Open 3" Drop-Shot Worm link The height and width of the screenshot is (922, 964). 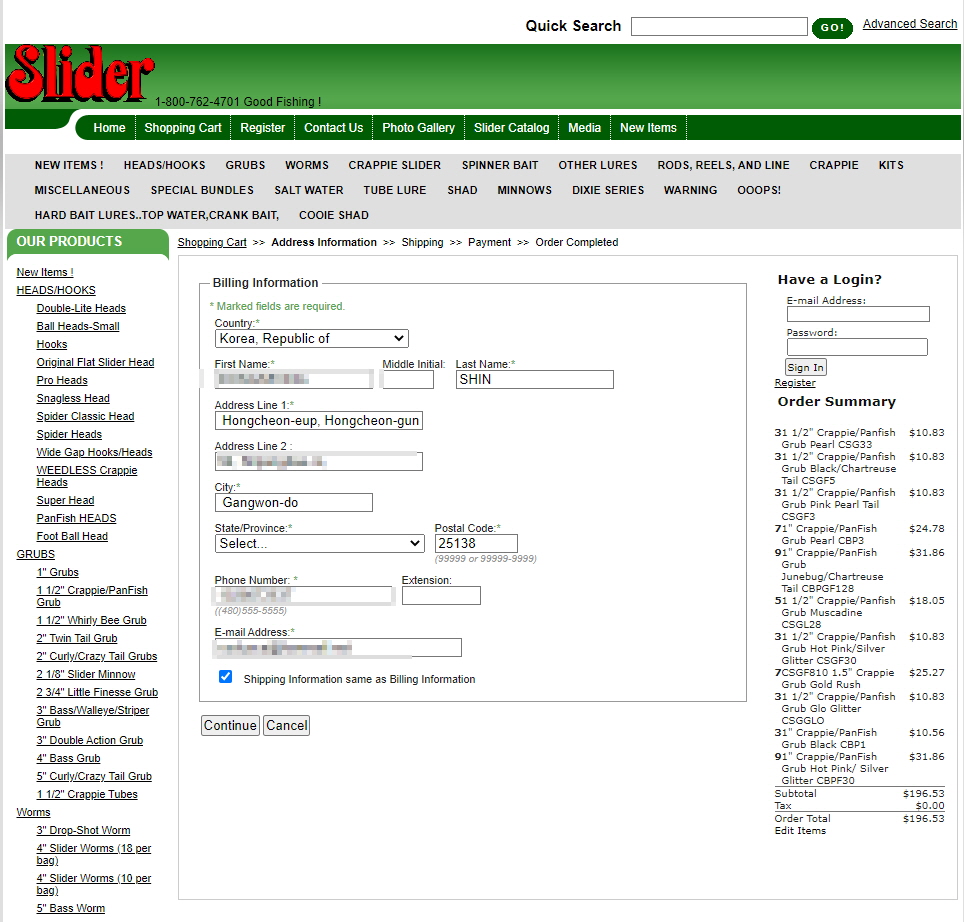(x=83, y=830)
